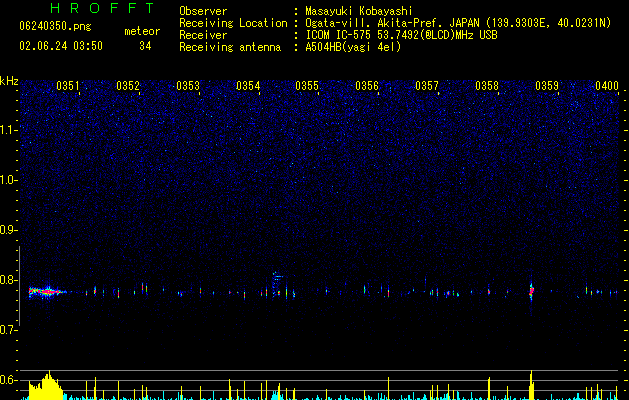
Task: Click the Receiver field label
Action: point(203,35)
